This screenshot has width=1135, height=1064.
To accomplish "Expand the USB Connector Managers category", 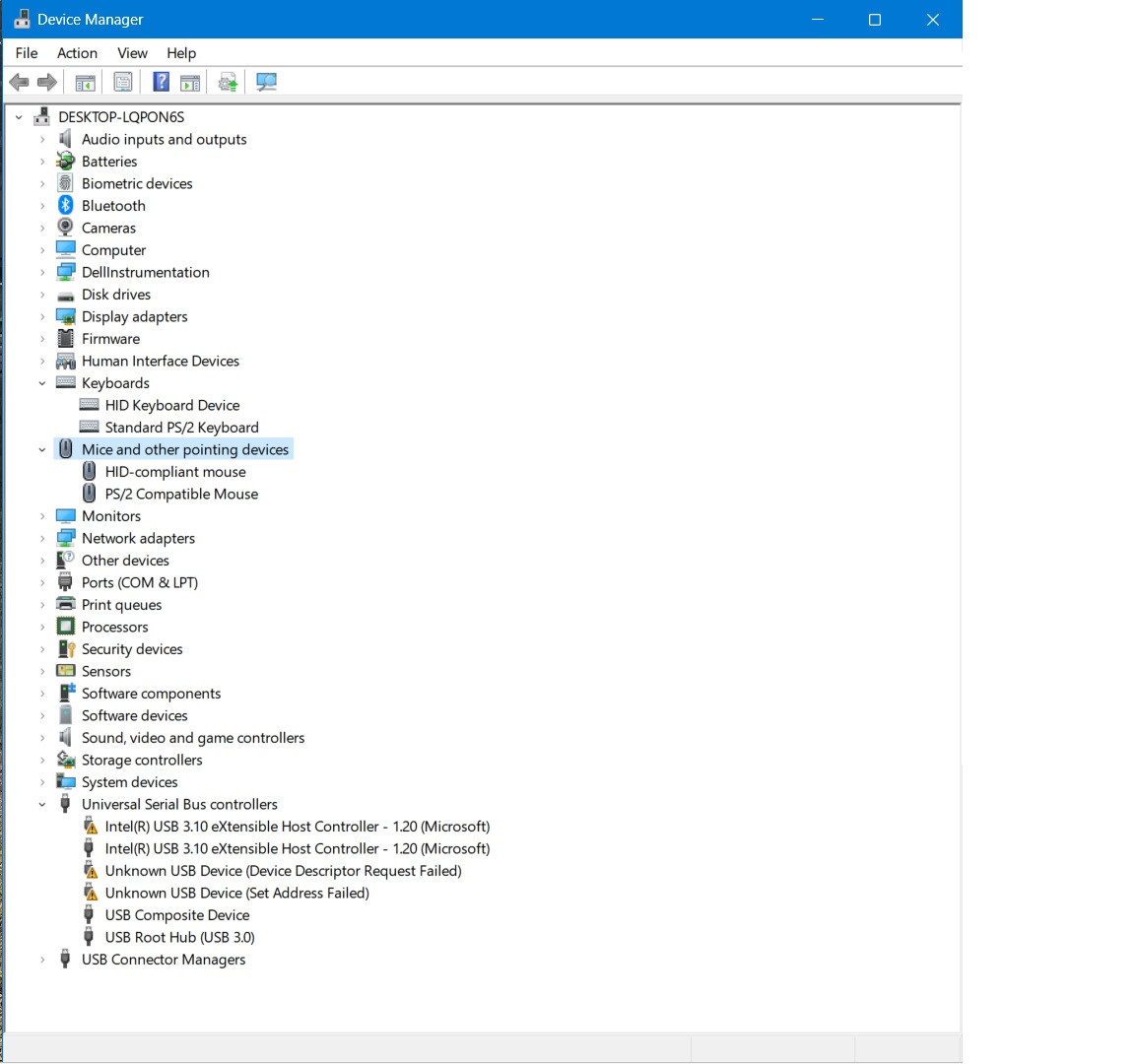I will point(42,960).
